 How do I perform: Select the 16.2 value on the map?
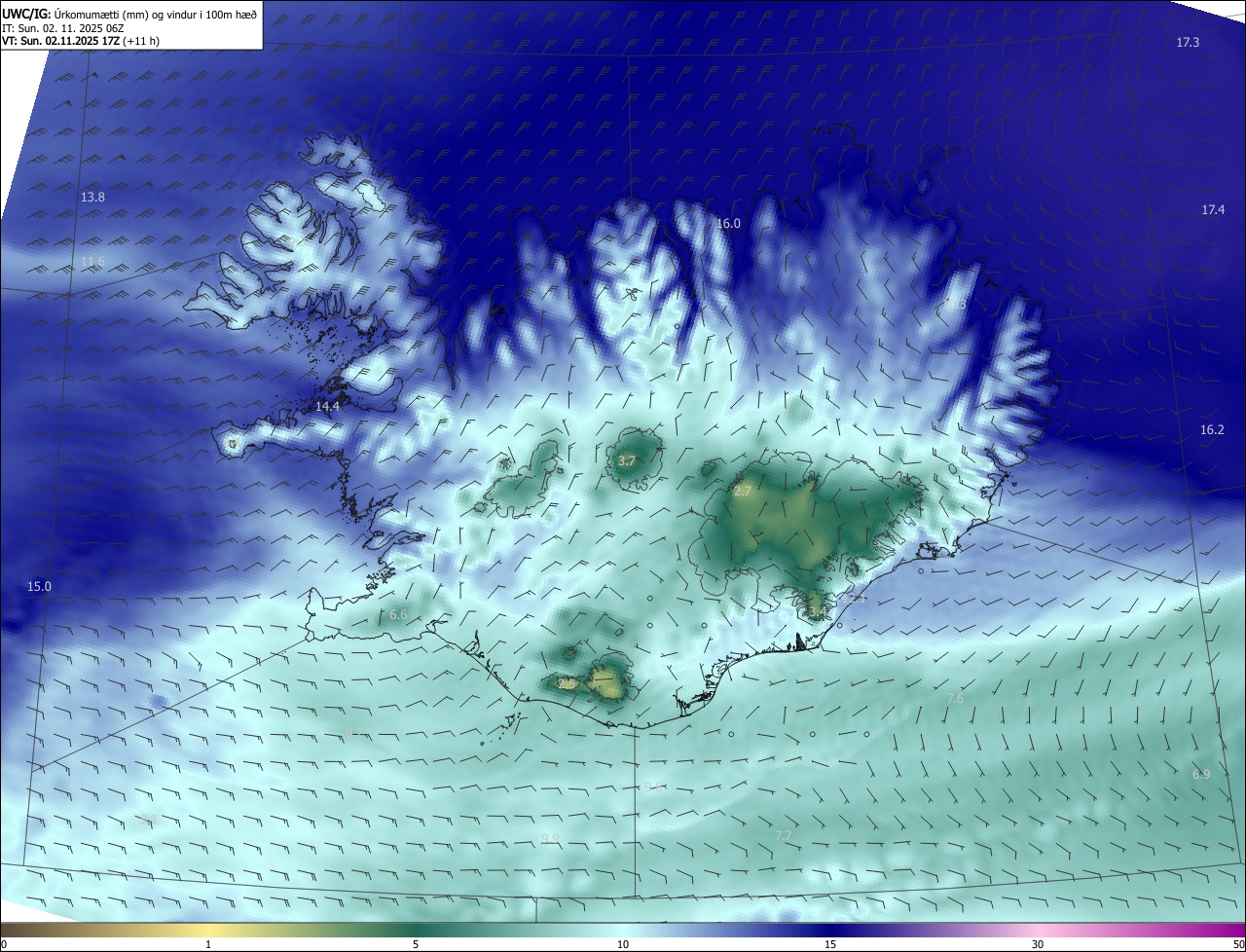pos(1212,430)
